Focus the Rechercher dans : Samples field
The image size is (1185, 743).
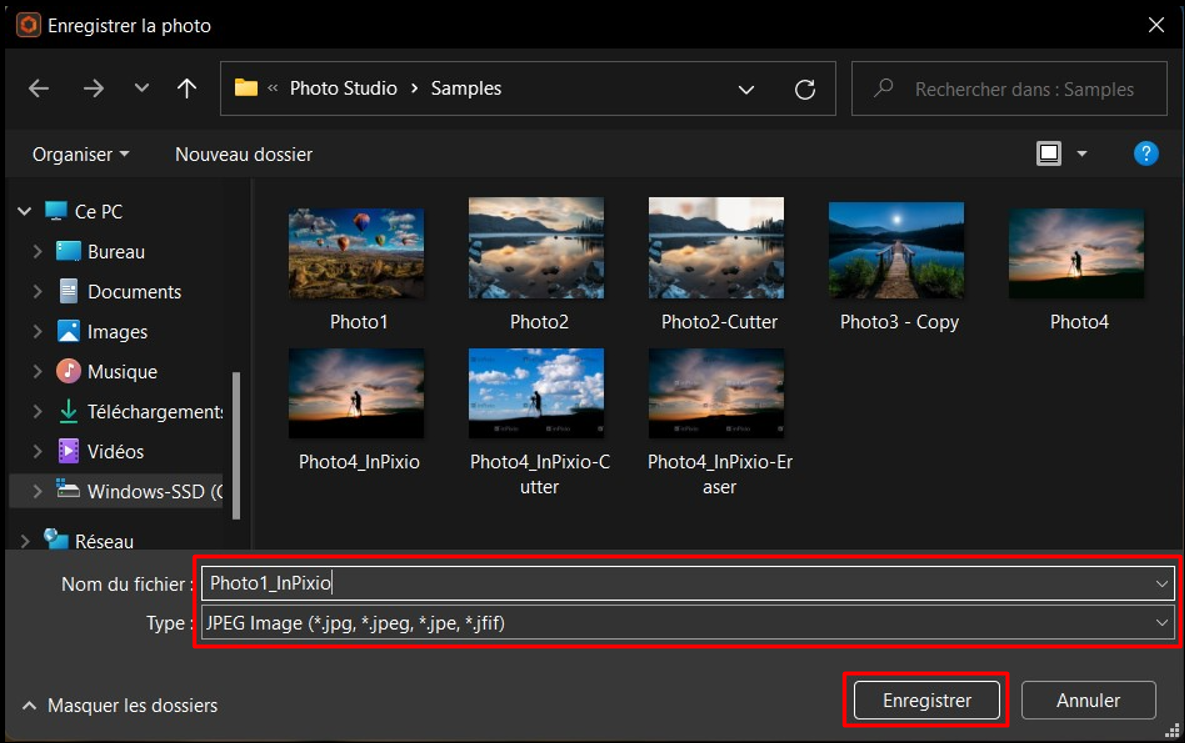pos(1009,89)
